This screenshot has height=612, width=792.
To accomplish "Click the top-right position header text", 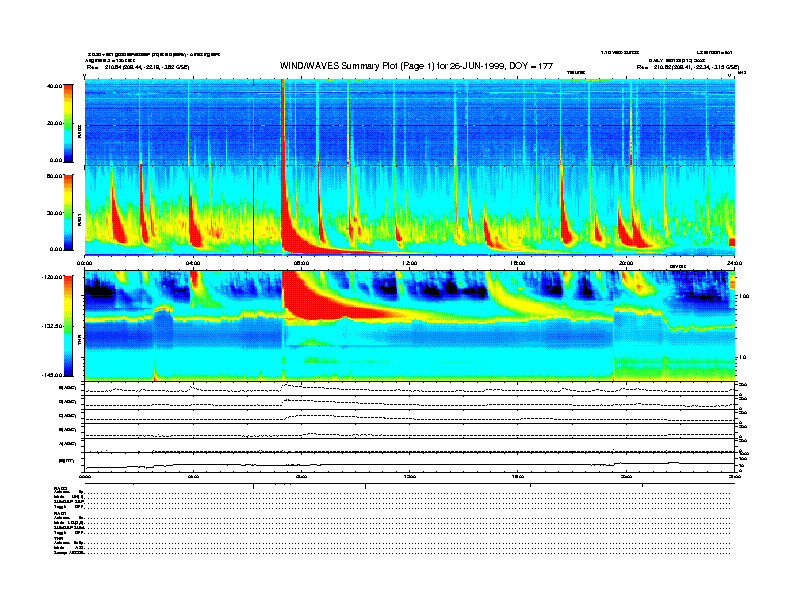I will pyautogui.click(x=688, y=68).
